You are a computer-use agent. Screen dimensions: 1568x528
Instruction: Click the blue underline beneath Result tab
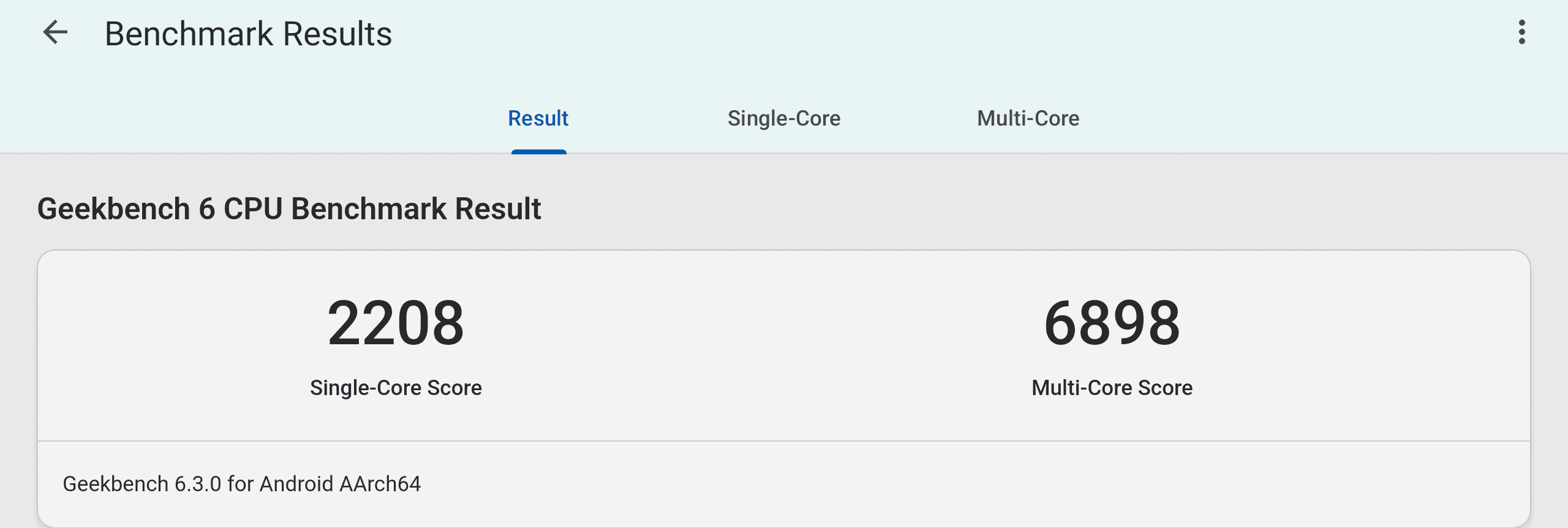pos(538,151)
